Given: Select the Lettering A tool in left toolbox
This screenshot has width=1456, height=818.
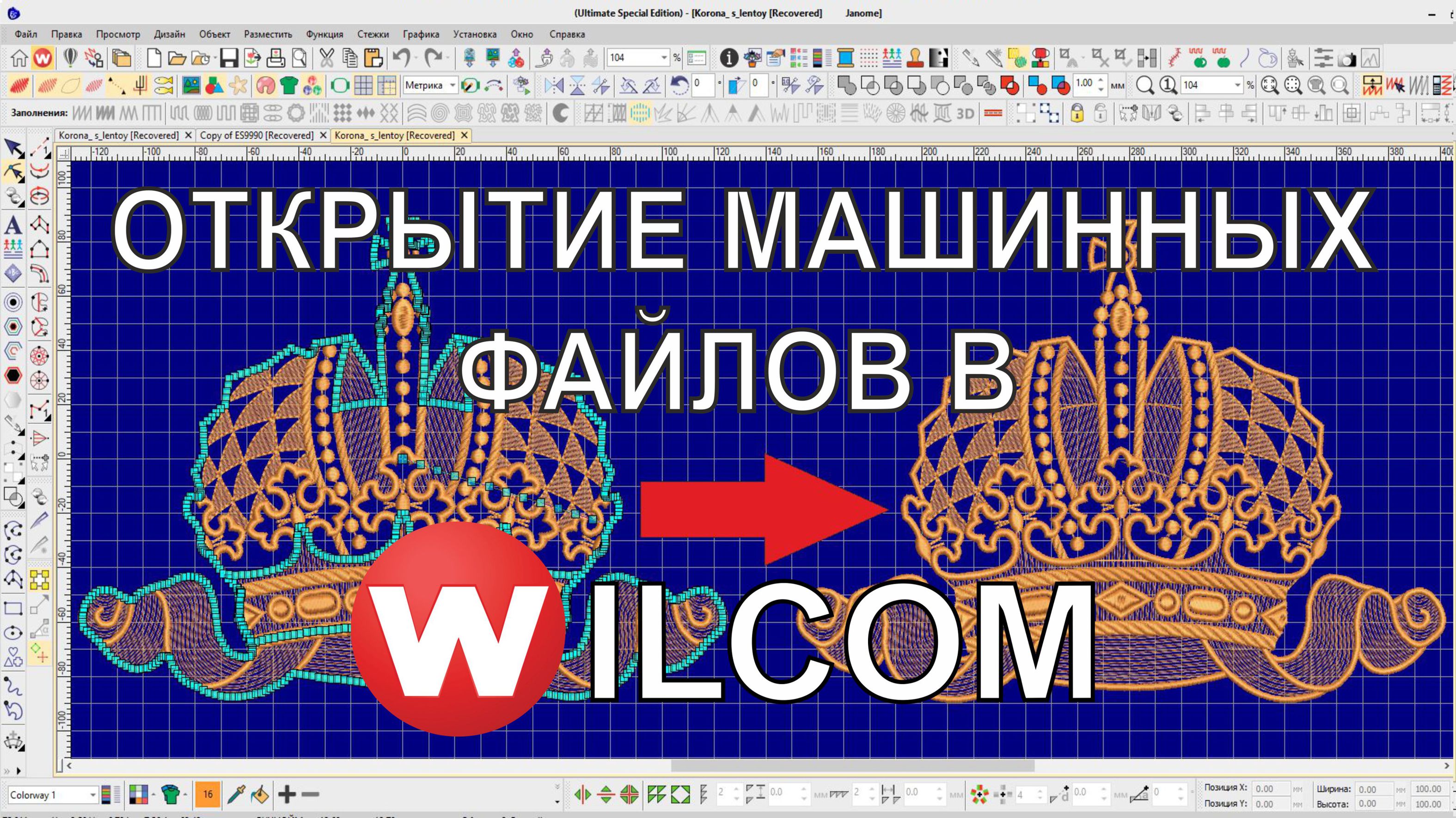Looking at the screenshot, I should pyautogui.click(x=13, y=225).
